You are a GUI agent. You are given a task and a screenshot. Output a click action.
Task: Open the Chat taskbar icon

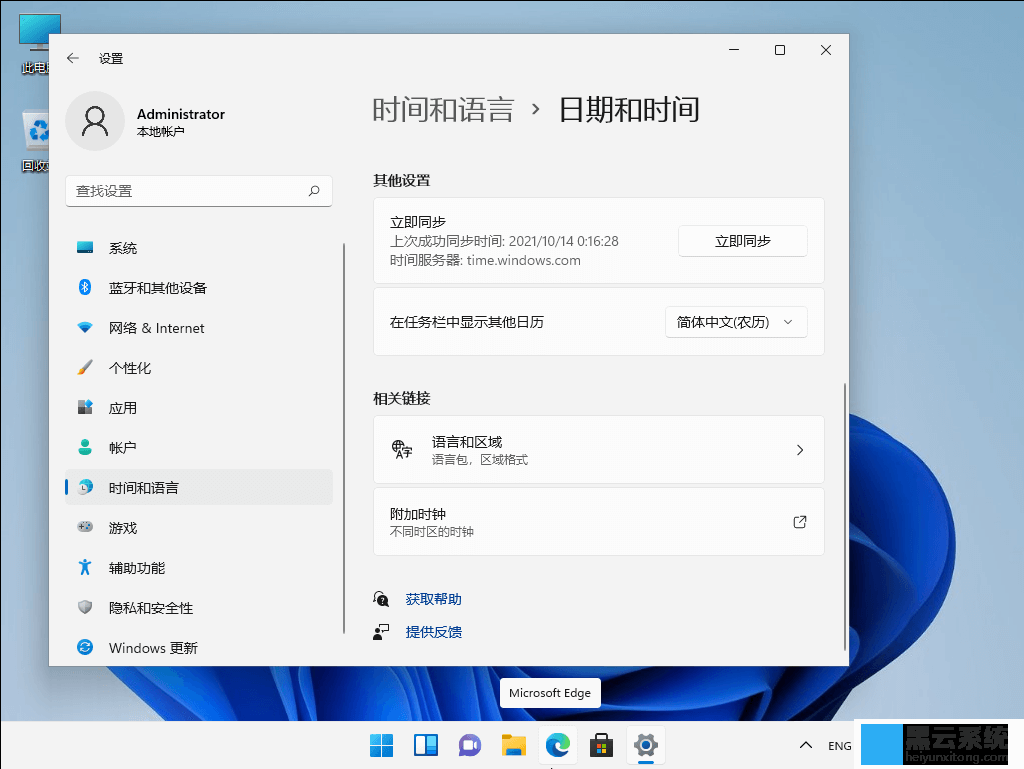[x=469, y=745]
